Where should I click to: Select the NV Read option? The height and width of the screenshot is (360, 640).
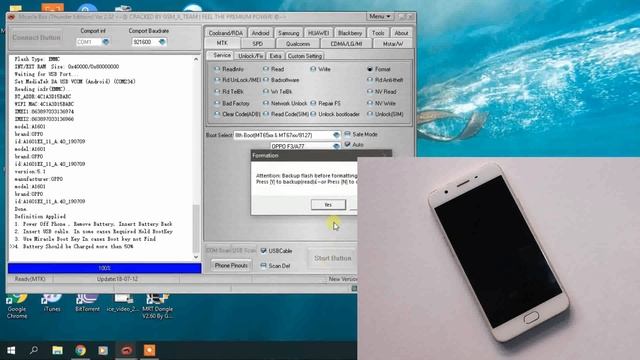click(x=382, y=92)
